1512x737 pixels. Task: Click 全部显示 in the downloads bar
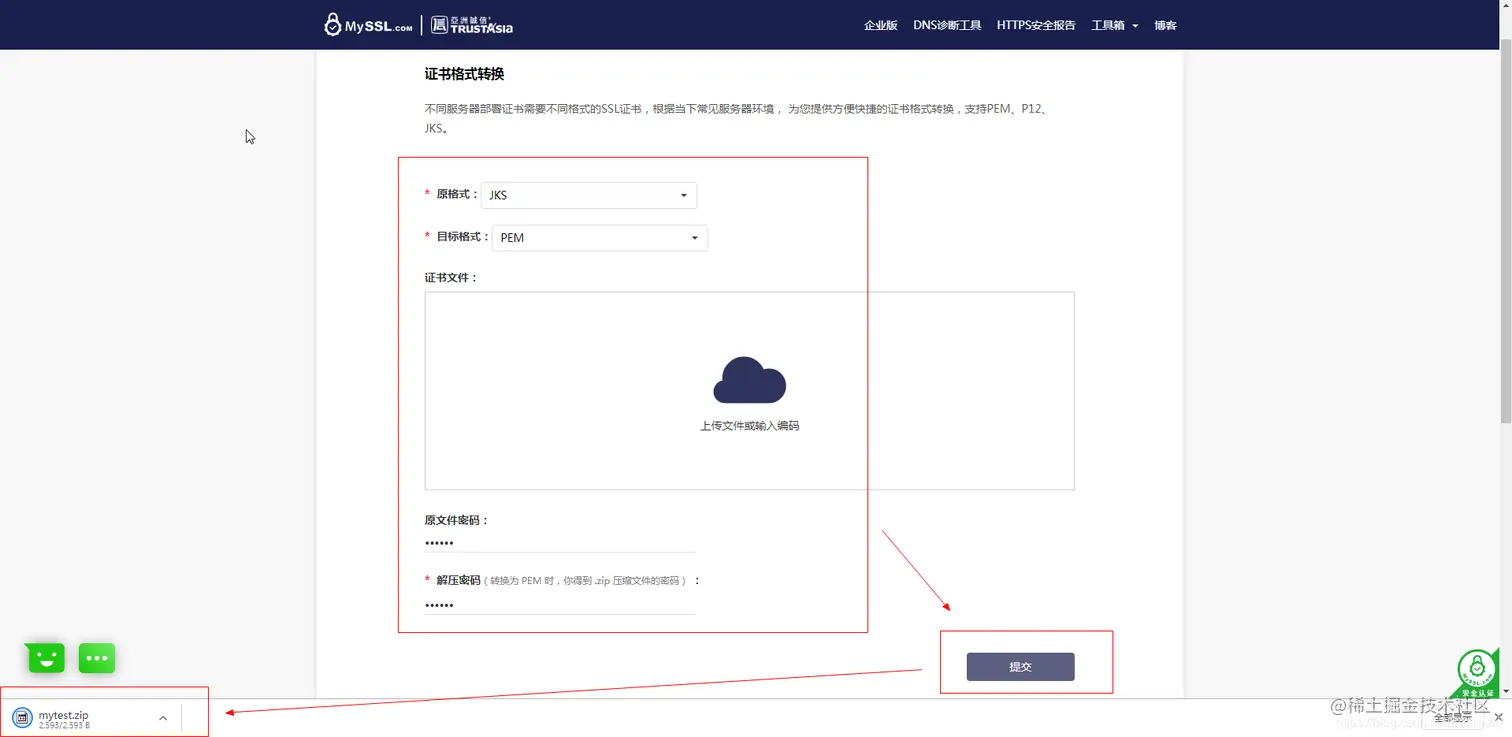click(1452, 718)
